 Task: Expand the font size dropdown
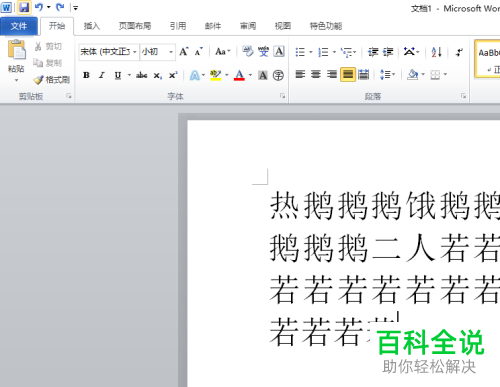point(171,52)
